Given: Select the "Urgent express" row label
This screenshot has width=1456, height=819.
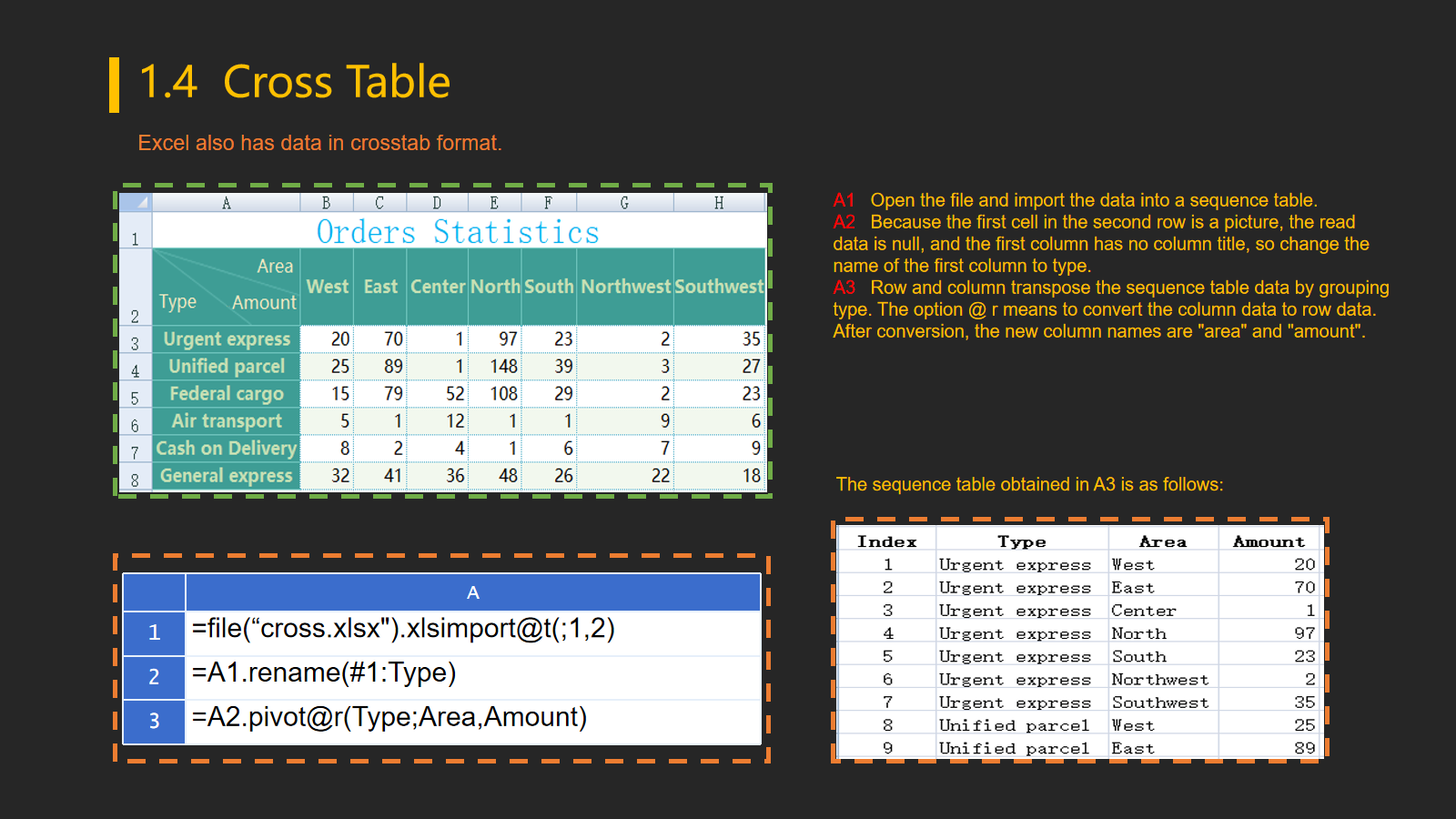Looking at the screenshot, I should [227, 339].
